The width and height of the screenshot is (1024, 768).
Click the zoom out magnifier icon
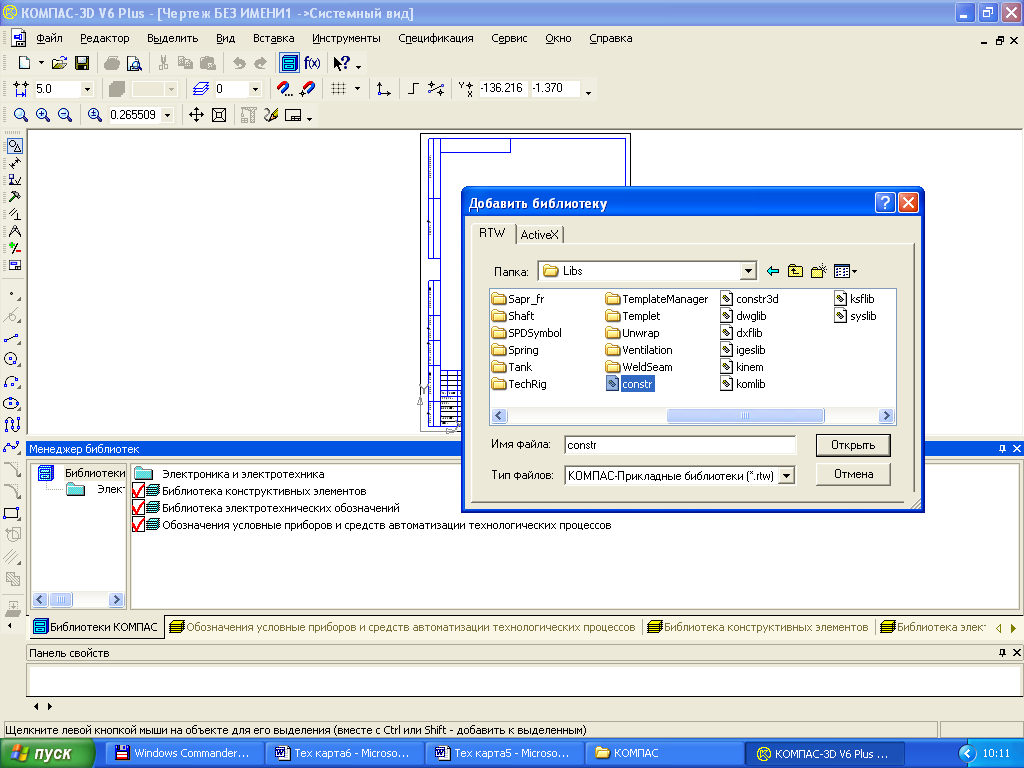point(65,116)
